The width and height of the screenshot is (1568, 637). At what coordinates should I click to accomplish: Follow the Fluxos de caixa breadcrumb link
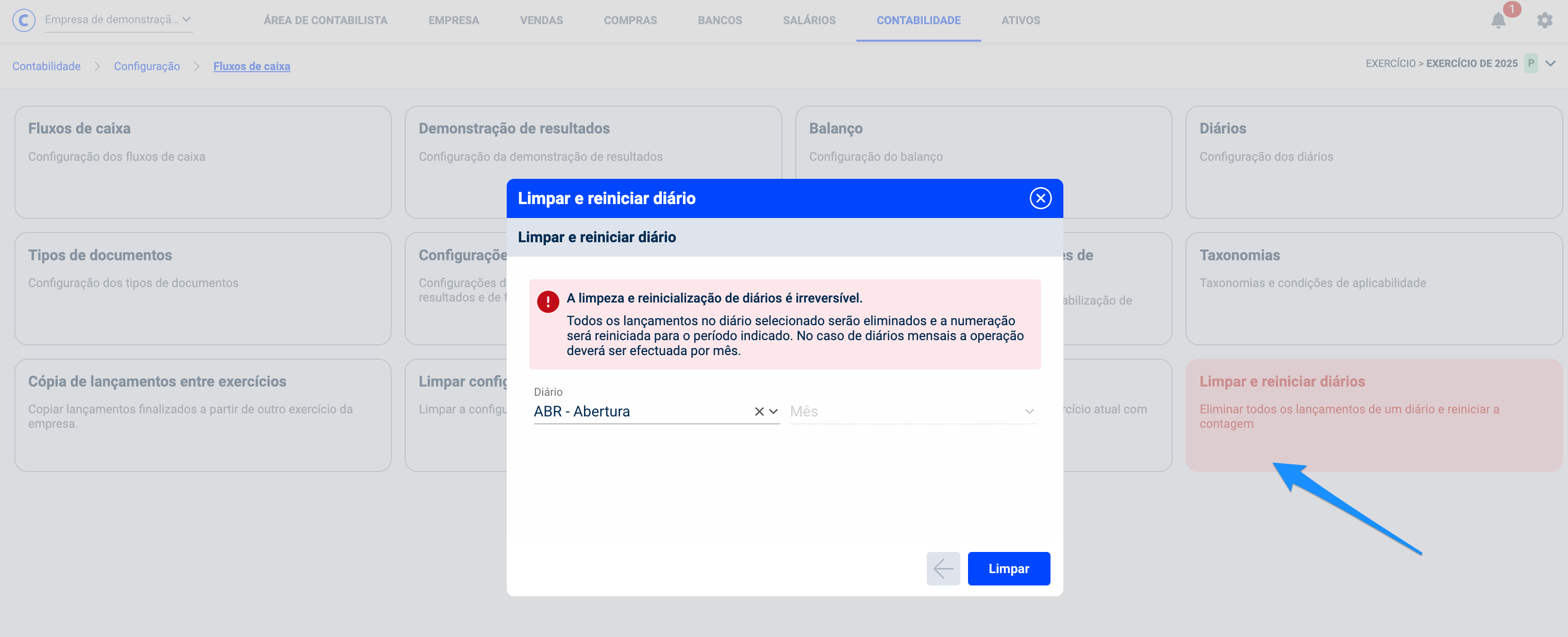(252, 66)
